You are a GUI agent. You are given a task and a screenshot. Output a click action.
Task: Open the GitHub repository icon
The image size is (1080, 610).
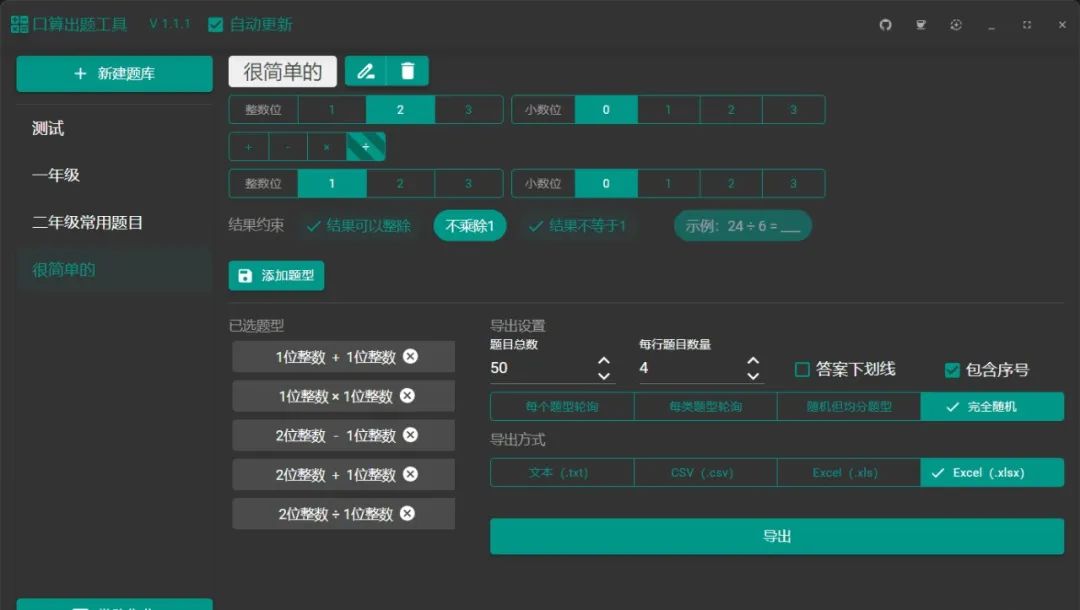885,25
